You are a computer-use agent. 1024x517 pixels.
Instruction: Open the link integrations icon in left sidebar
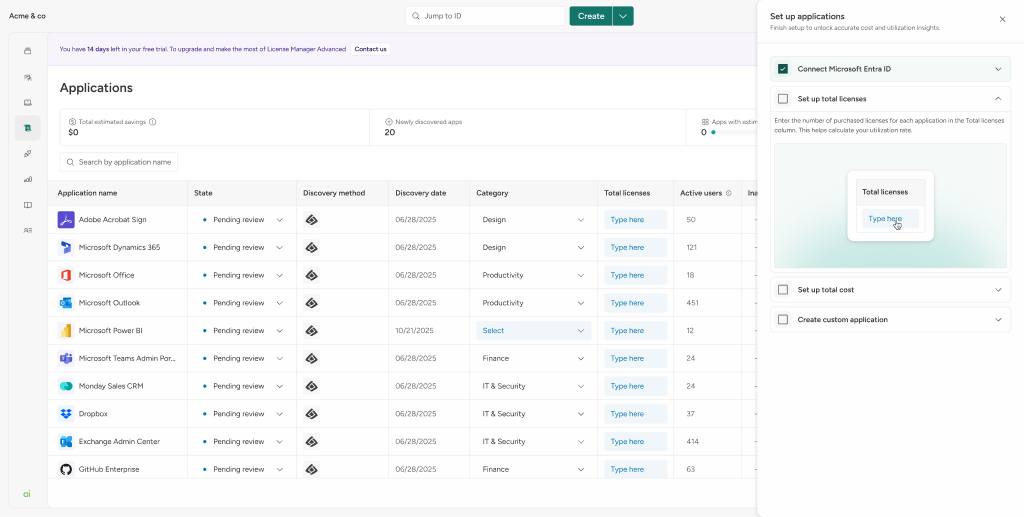(x=27, y=153)
